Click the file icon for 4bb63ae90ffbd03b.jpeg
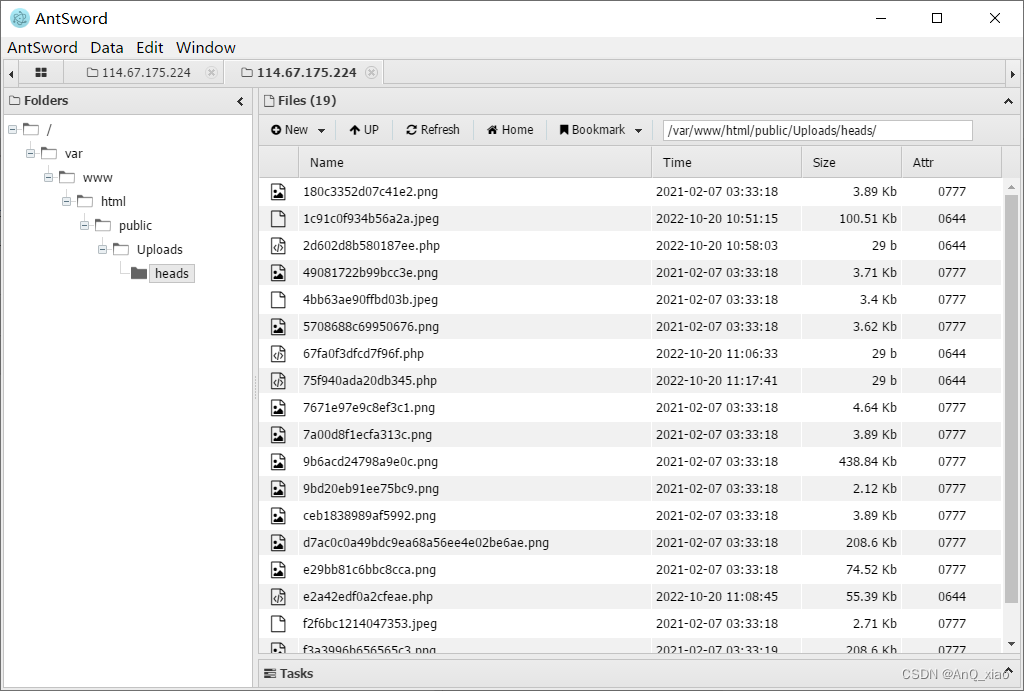1024x691 pixels. 278,300
